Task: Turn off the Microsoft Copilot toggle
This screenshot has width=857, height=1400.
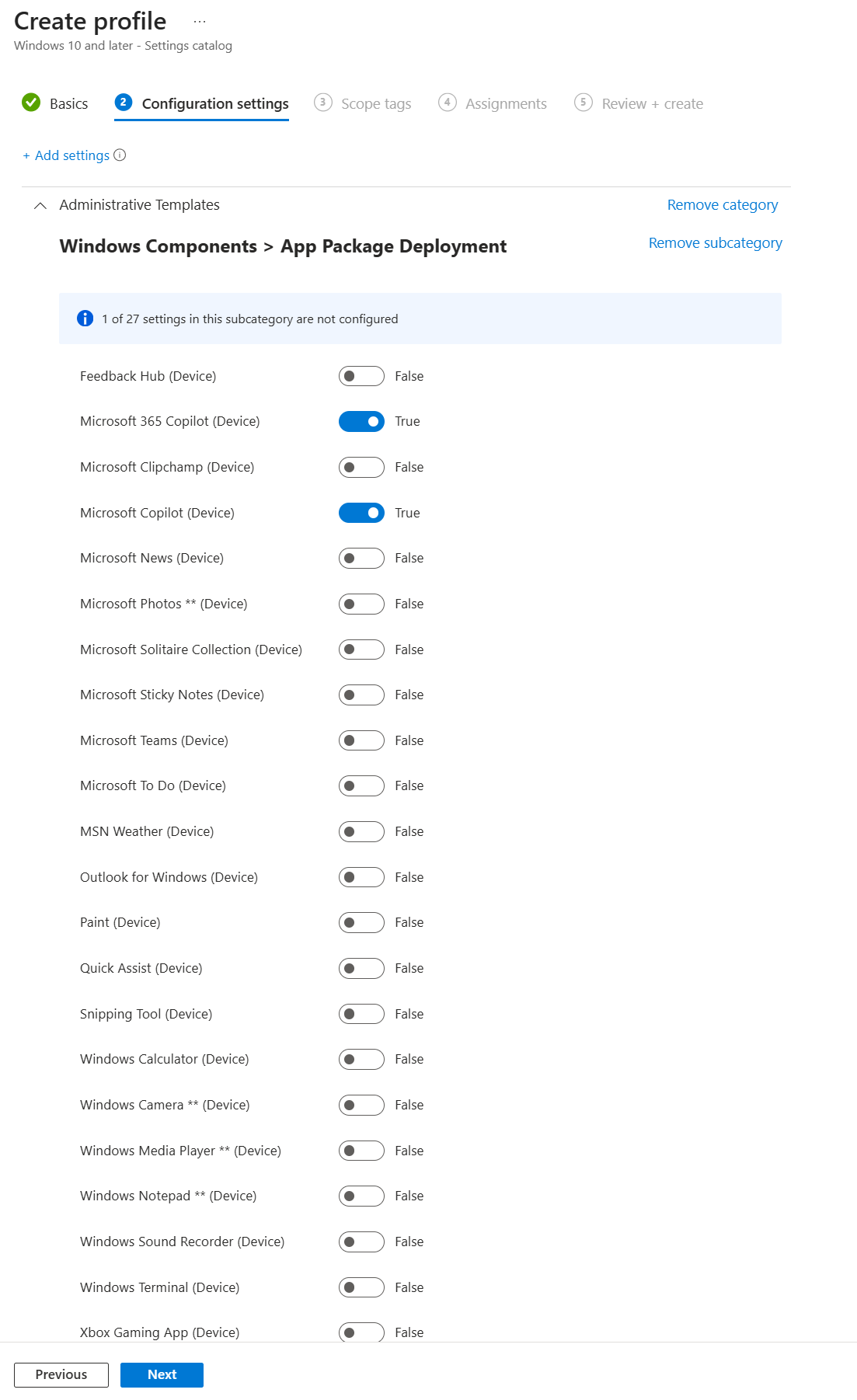Action: pos(361,513)
